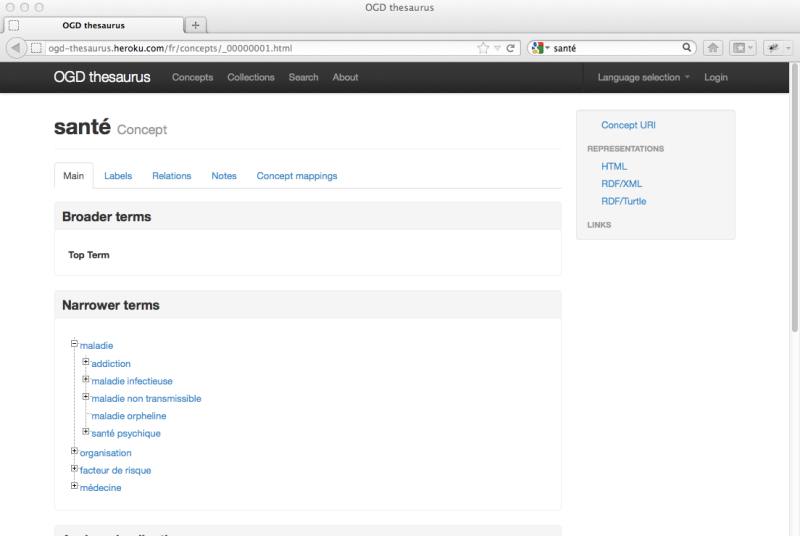Open the Language selection dropdown

tap(643, 78)
